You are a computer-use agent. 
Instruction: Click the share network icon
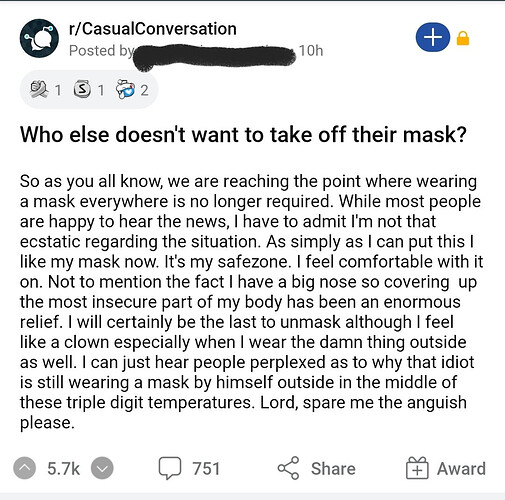coord(288,468)
